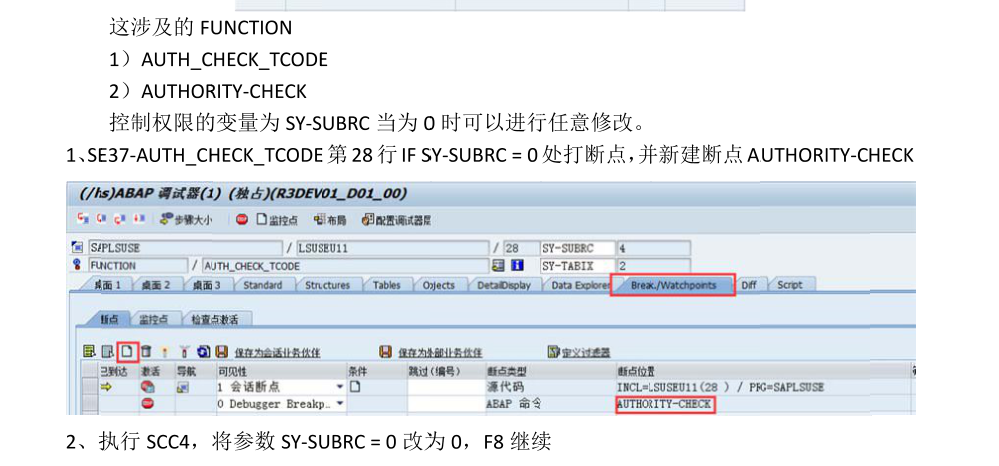Click the trash delete breakpoint icon

pos(147,352)
